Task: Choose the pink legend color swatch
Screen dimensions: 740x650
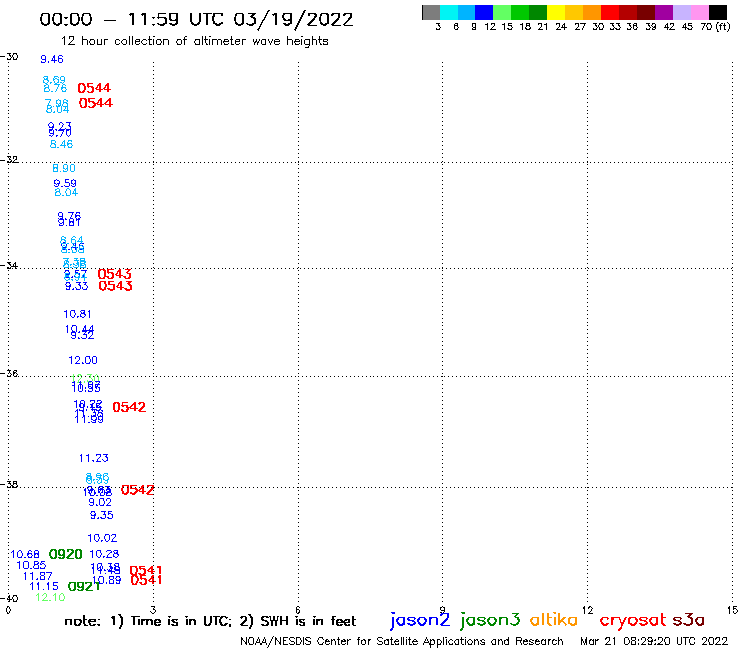Action: tap(700, 12)
